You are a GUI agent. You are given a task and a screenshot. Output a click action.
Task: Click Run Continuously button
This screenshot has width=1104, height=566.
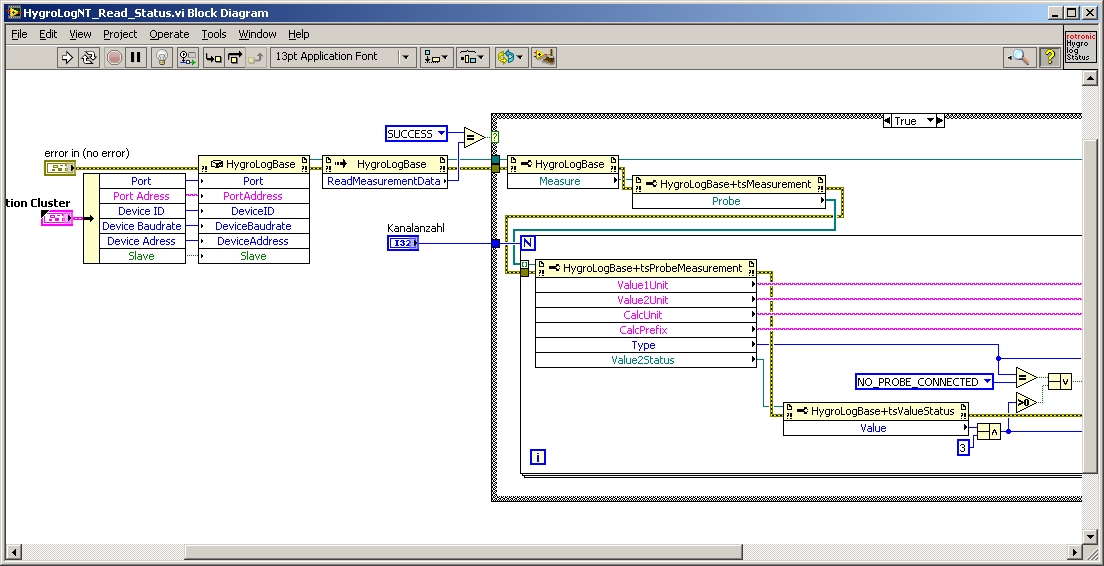(x=89, y=57)
